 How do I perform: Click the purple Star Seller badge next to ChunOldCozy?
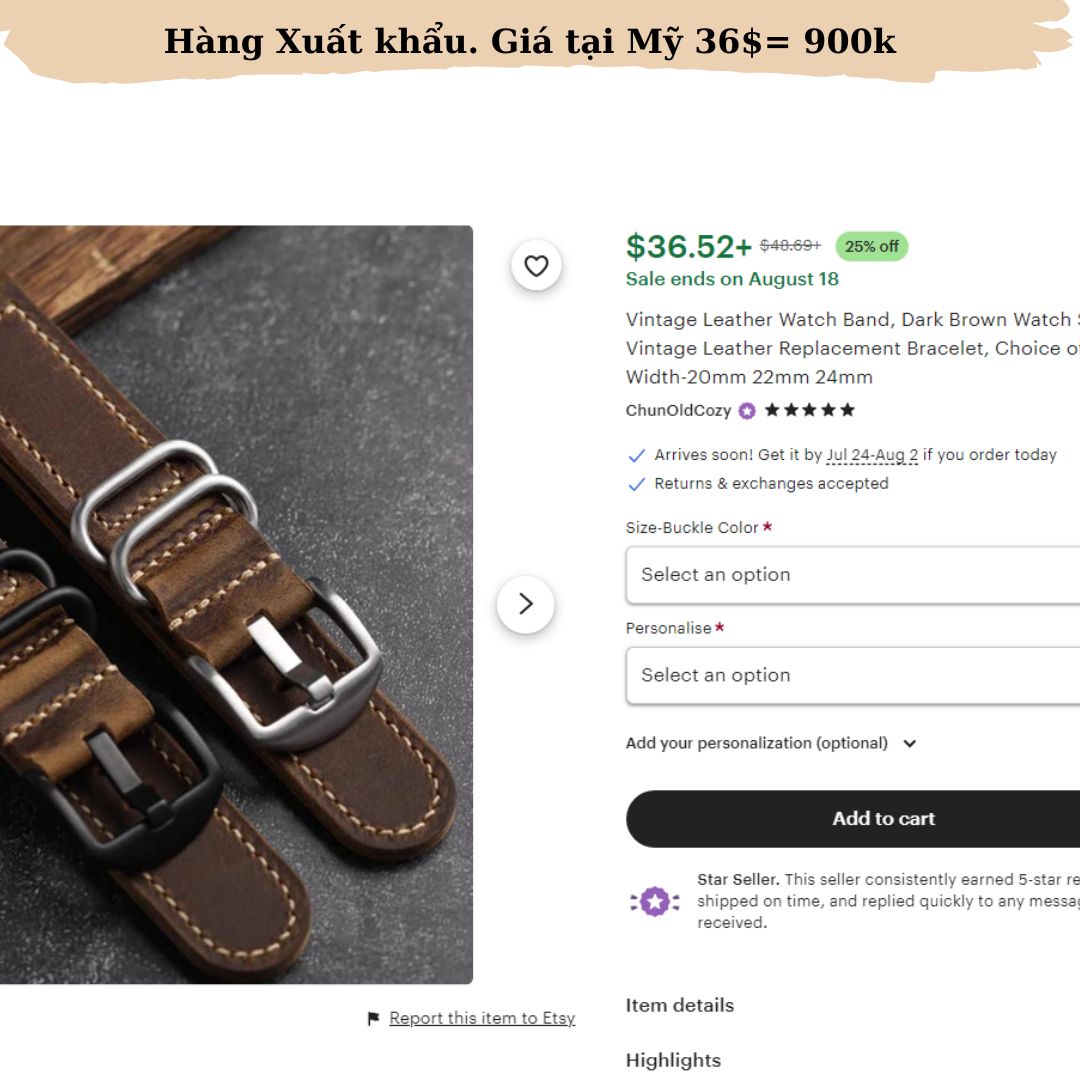[x=747, y=411]
